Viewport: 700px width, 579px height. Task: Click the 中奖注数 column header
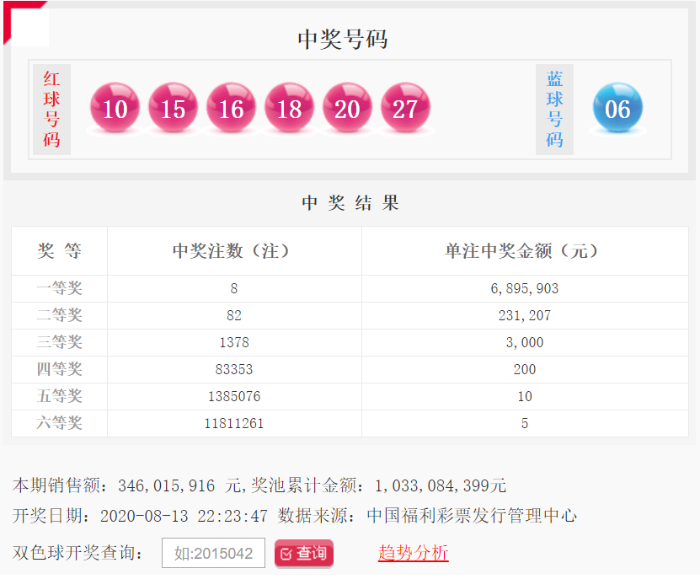click(x=233, y=251)
